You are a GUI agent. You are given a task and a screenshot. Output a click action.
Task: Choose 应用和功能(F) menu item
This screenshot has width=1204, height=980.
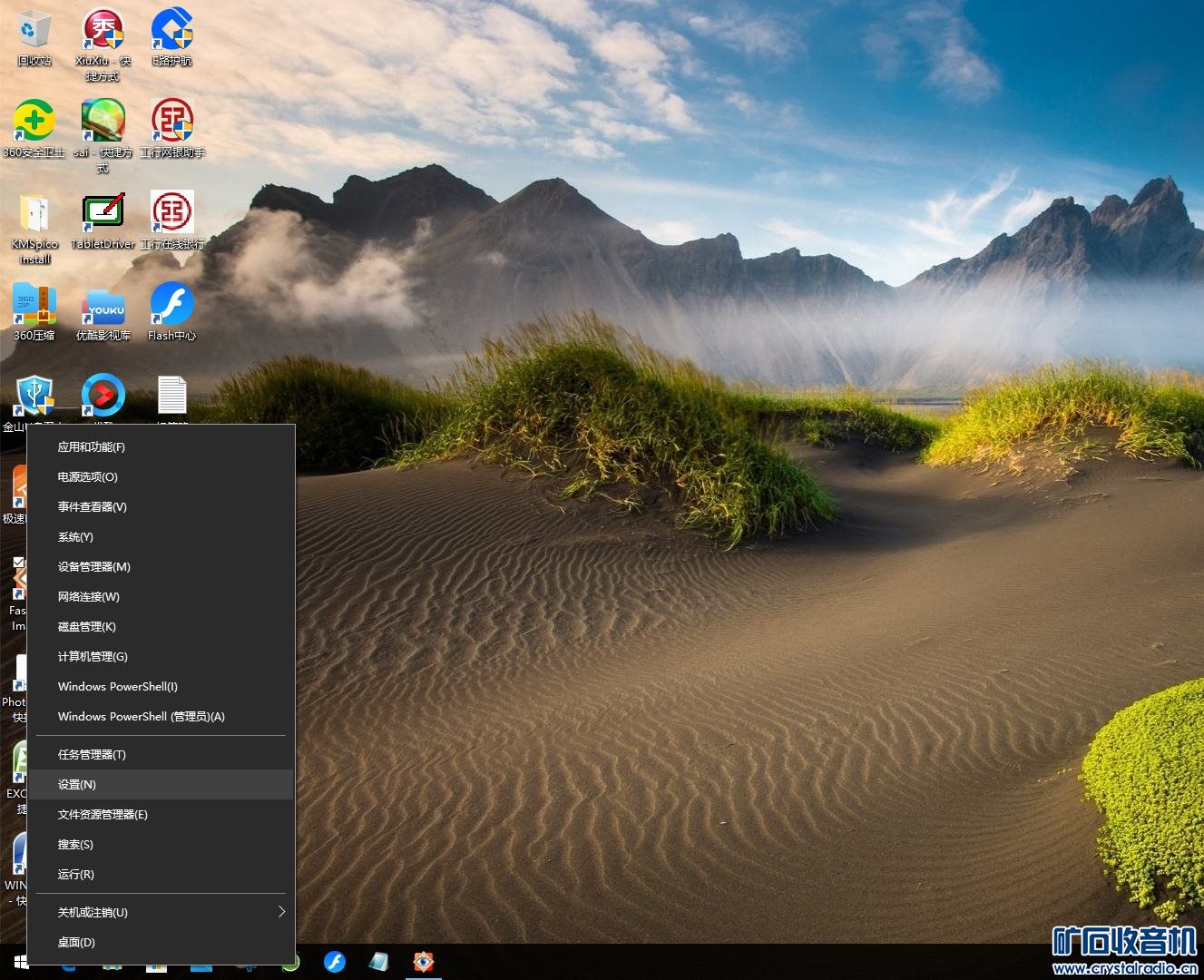tap(92, 446)
